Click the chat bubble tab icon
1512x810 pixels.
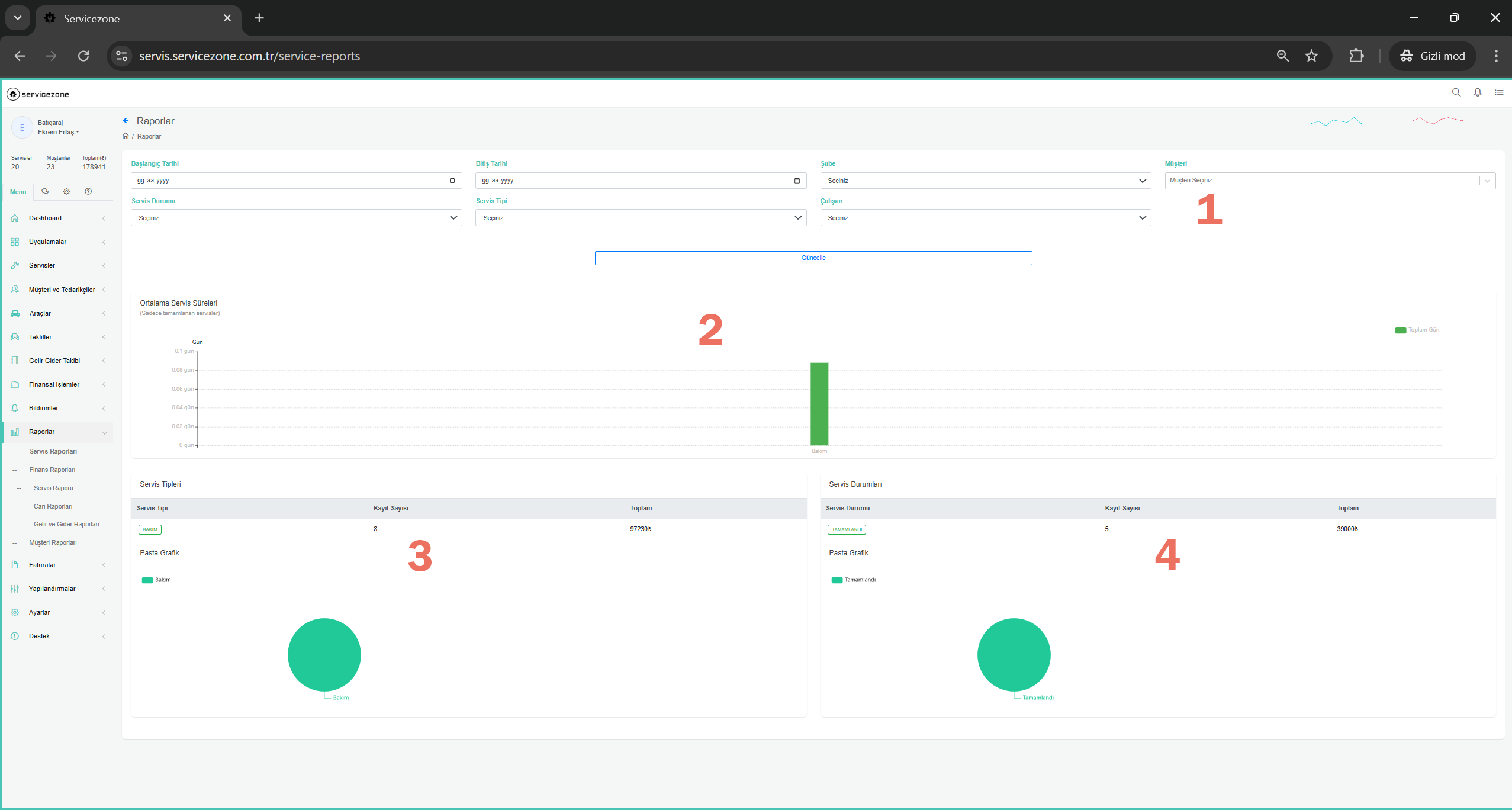pyautogui.click(x=45, y=191)
